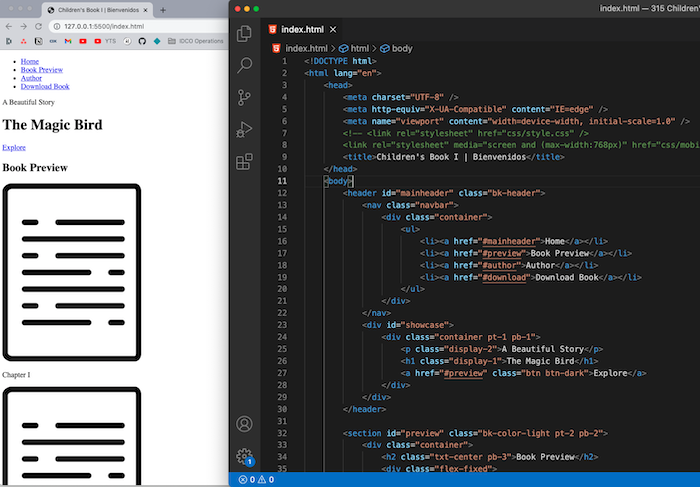
Task: Open the Run and Debug view
Action: [244, 129]
